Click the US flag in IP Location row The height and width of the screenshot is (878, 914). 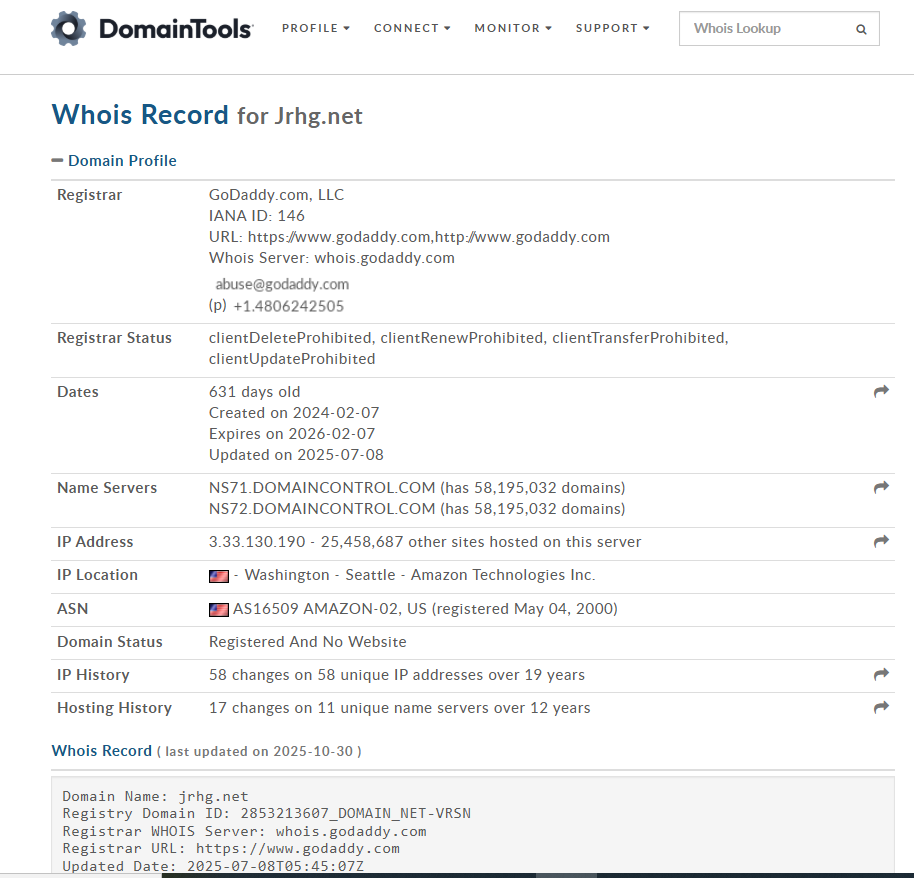tap(218, 576)
